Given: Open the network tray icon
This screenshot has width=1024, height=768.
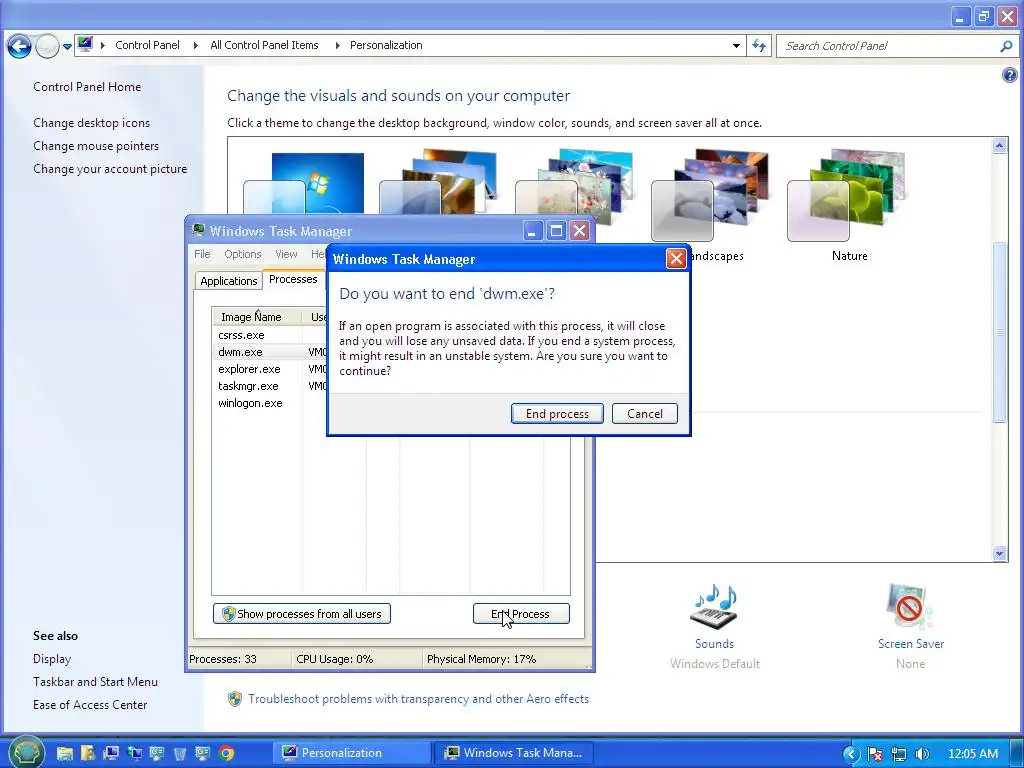Looking at the screenshot, I should point(899,754).
